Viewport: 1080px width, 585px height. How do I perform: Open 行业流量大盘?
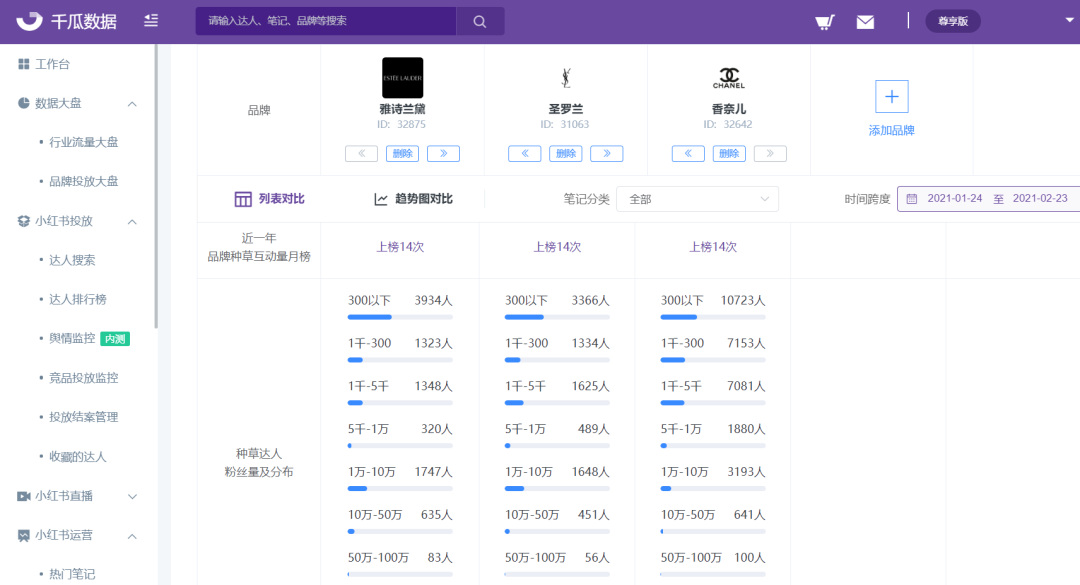(x=83, y=142)
